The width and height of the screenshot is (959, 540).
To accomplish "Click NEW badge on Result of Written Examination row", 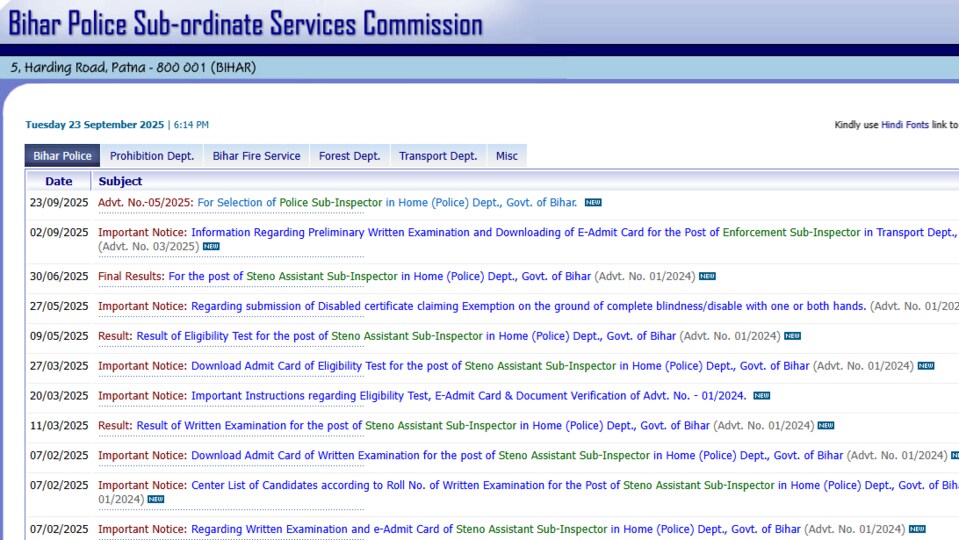I will tap(826, 426).
